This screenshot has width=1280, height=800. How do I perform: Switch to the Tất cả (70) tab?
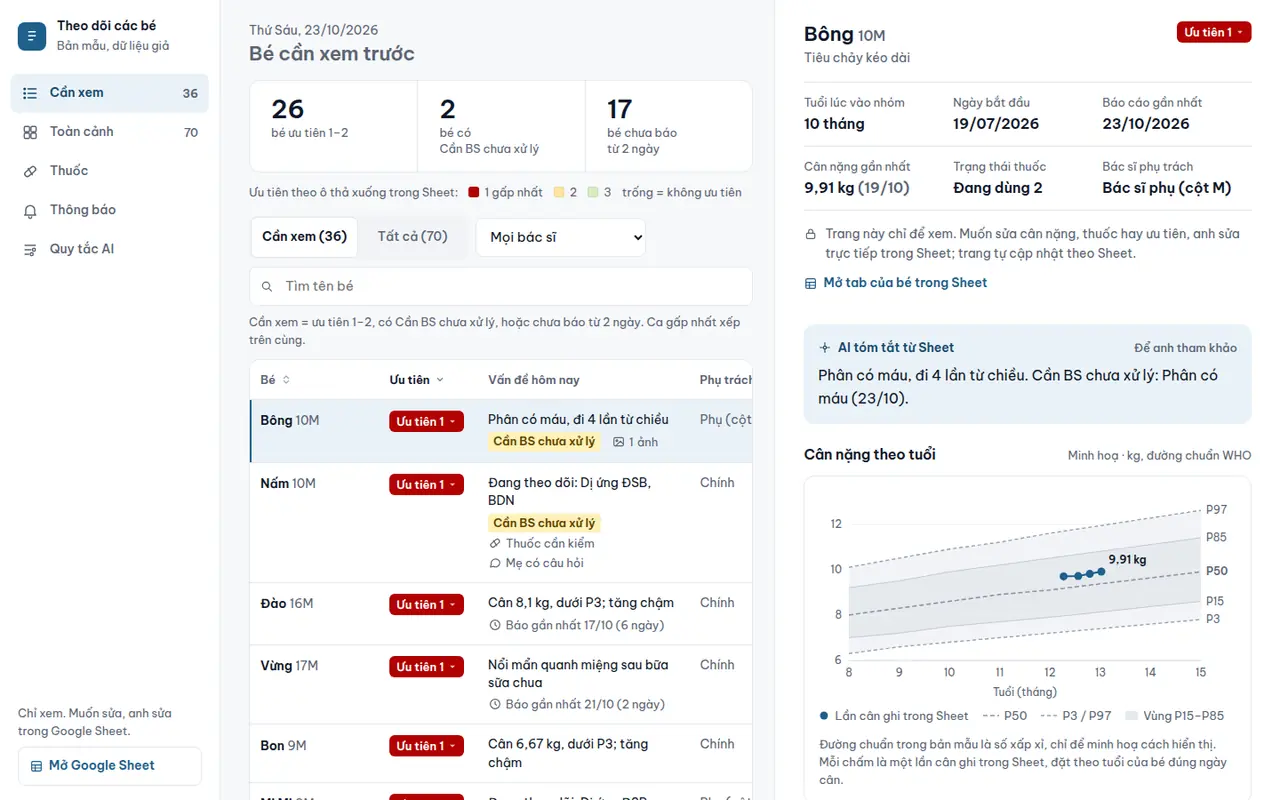[x=412, y=237]
